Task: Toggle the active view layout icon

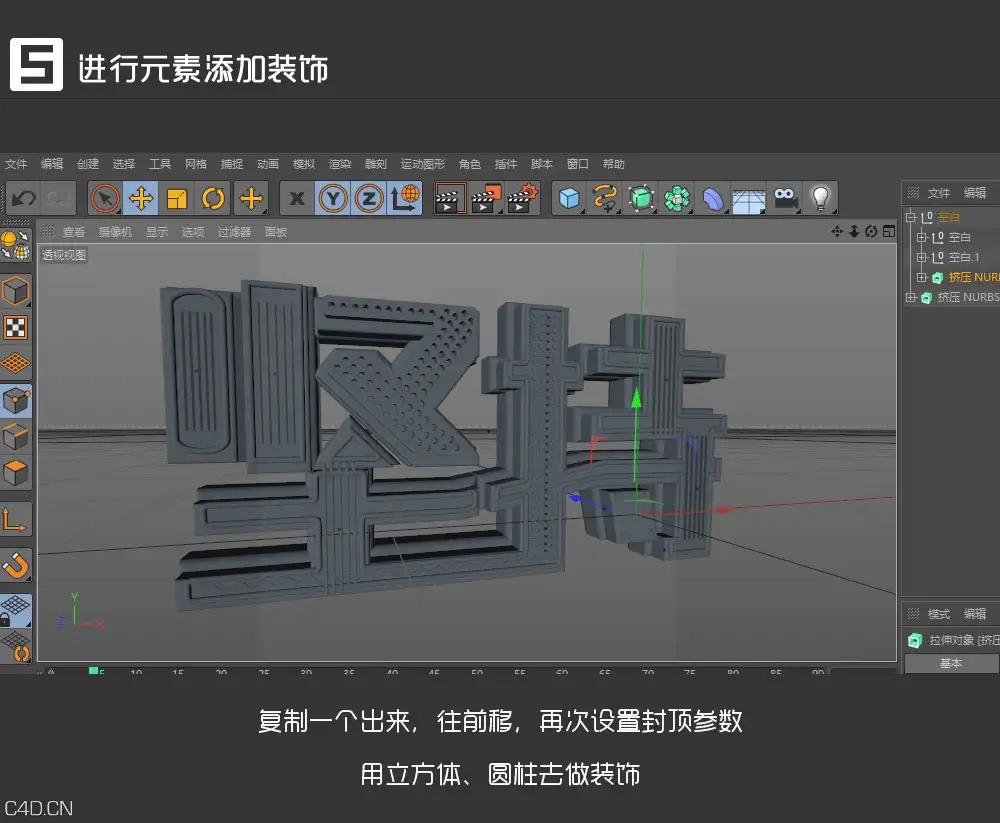Action: (x=888, y=231)
